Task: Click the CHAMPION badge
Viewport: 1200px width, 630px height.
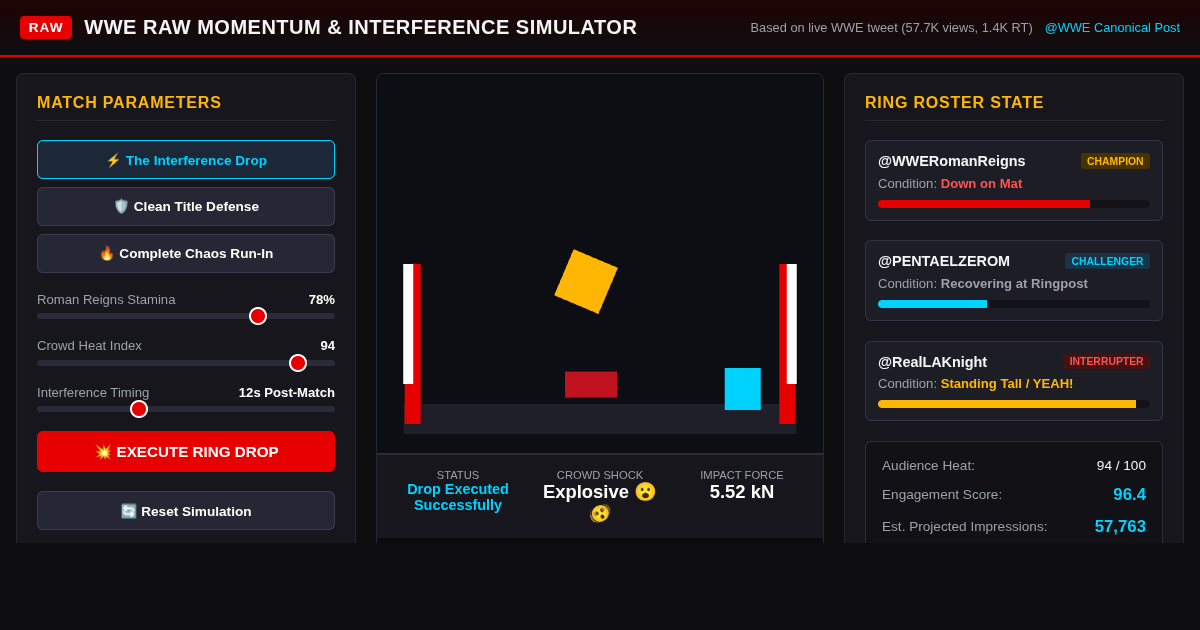Action: [x=1115, y=161]
